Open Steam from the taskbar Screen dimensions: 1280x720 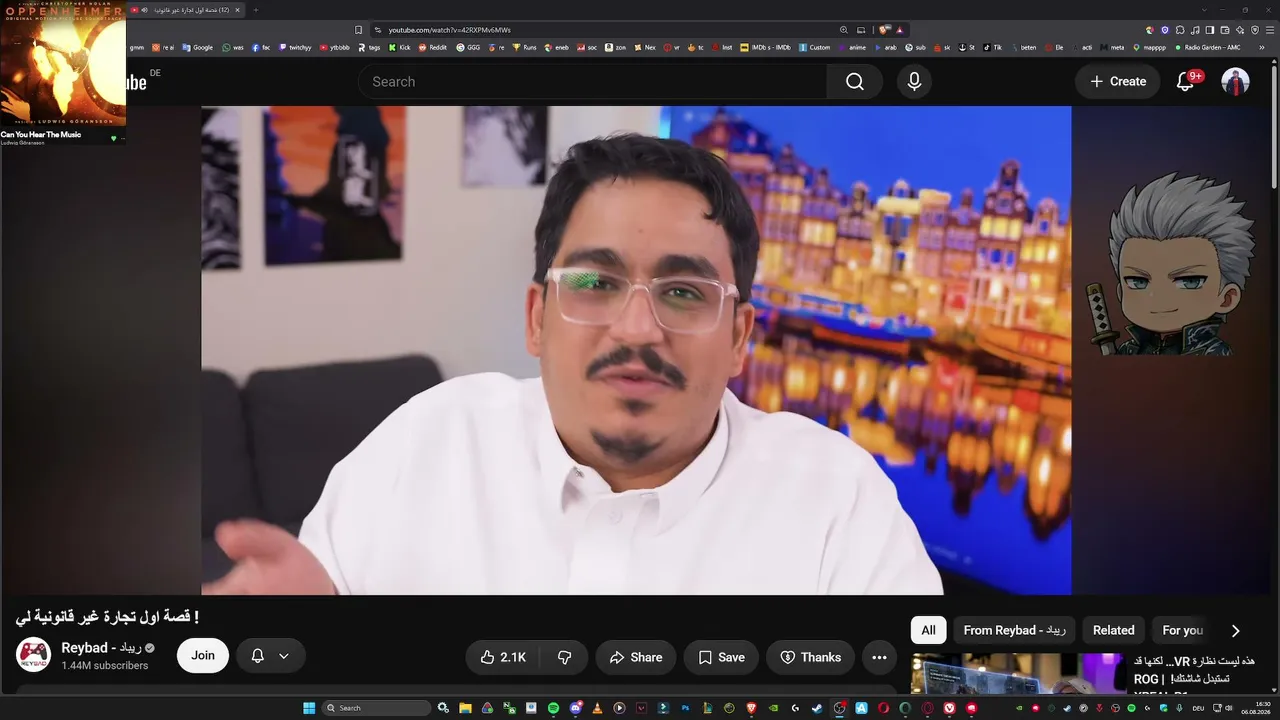click(x=817, y=708)
